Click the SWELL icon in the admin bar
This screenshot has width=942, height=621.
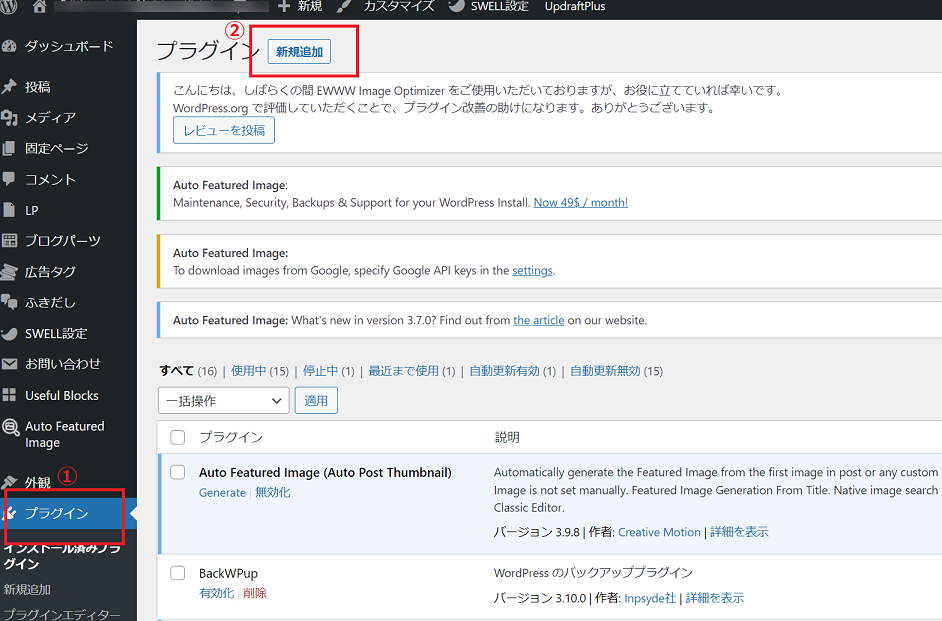pyautogui.click(x=457, y=5)
